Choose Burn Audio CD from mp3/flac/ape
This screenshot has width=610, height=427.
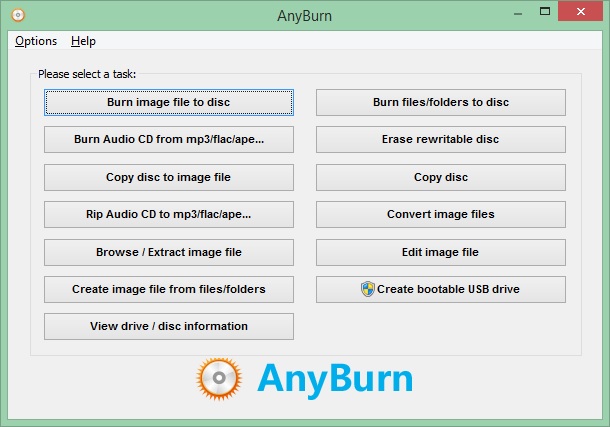click(169, 139)
